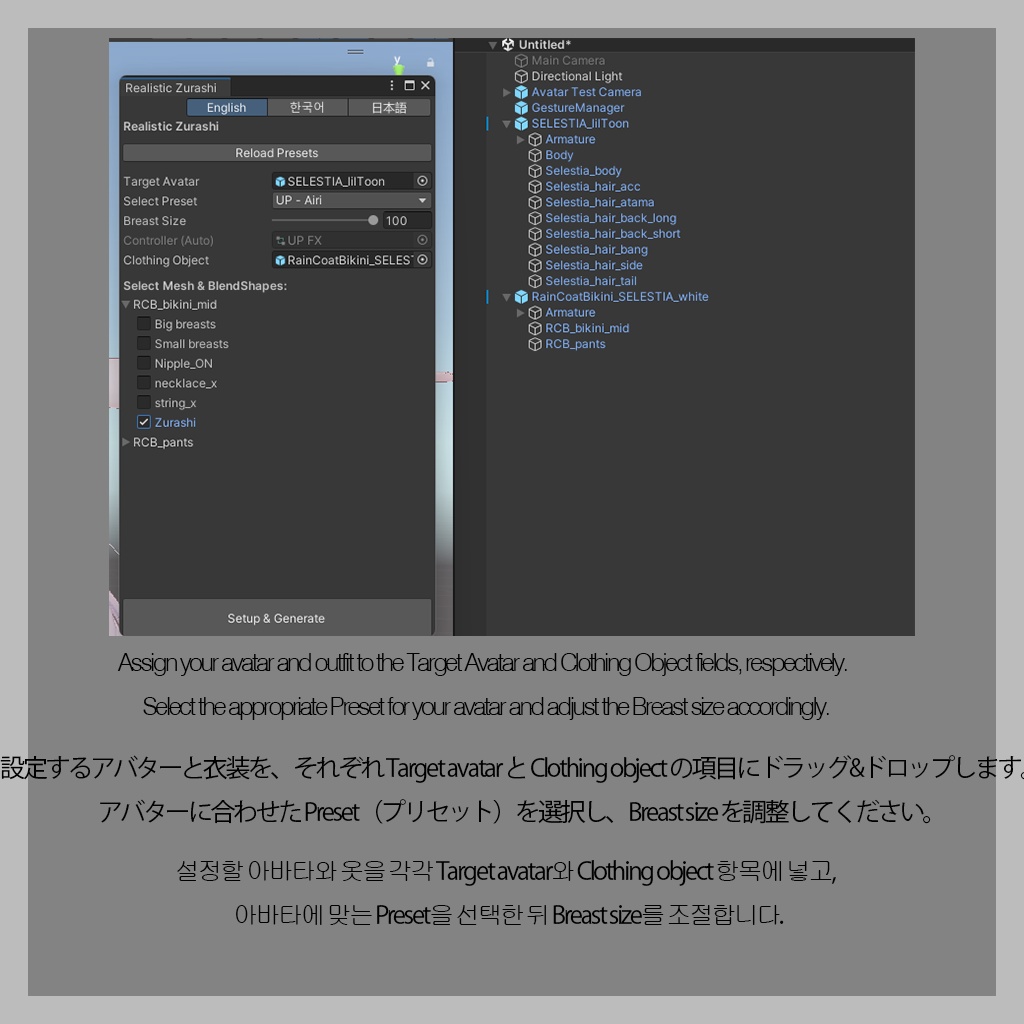Enable the Big breasts checkbox
Viewport: 1024px width, 1024px height.
pos(144,323)
